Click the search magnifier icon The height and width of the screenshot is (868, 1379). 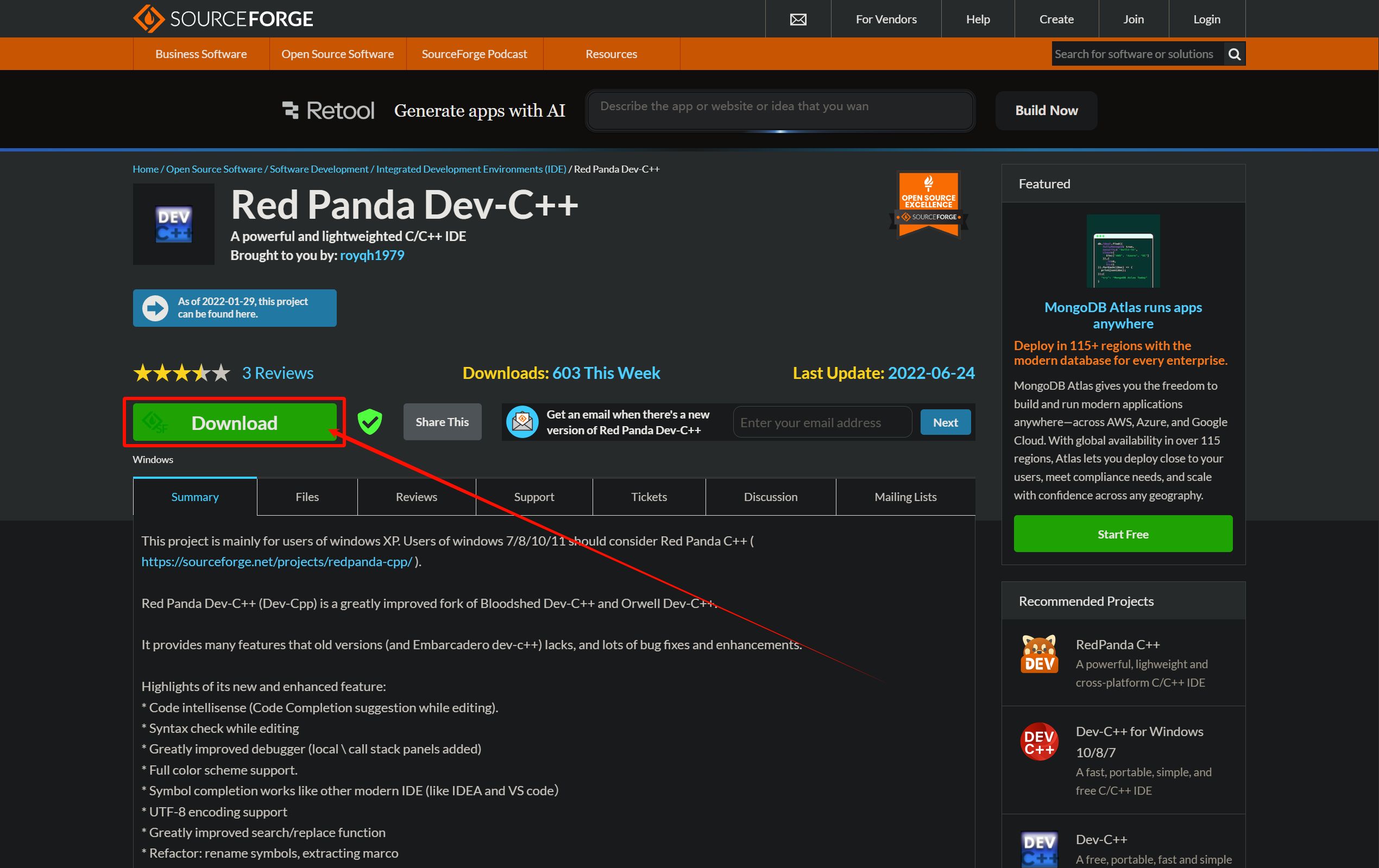1234,54
